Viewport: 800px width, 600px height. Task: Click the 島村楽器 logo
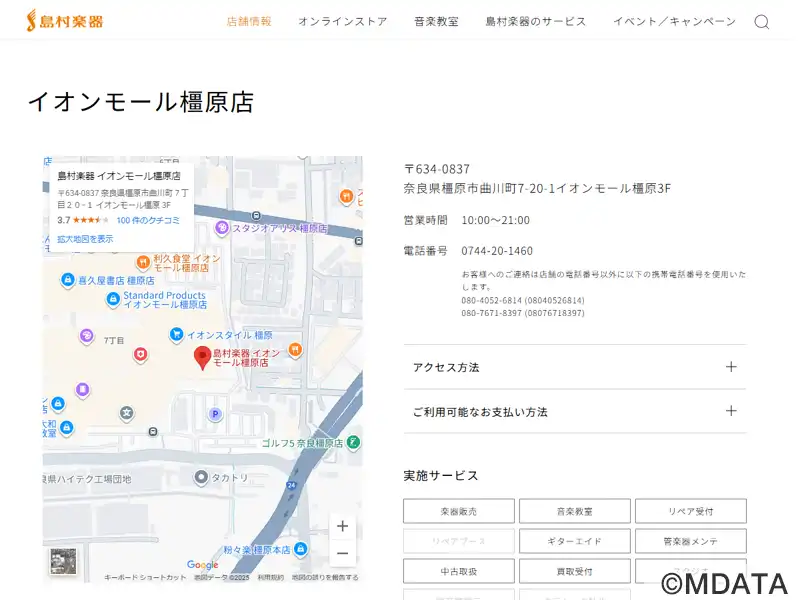point(65,21)
